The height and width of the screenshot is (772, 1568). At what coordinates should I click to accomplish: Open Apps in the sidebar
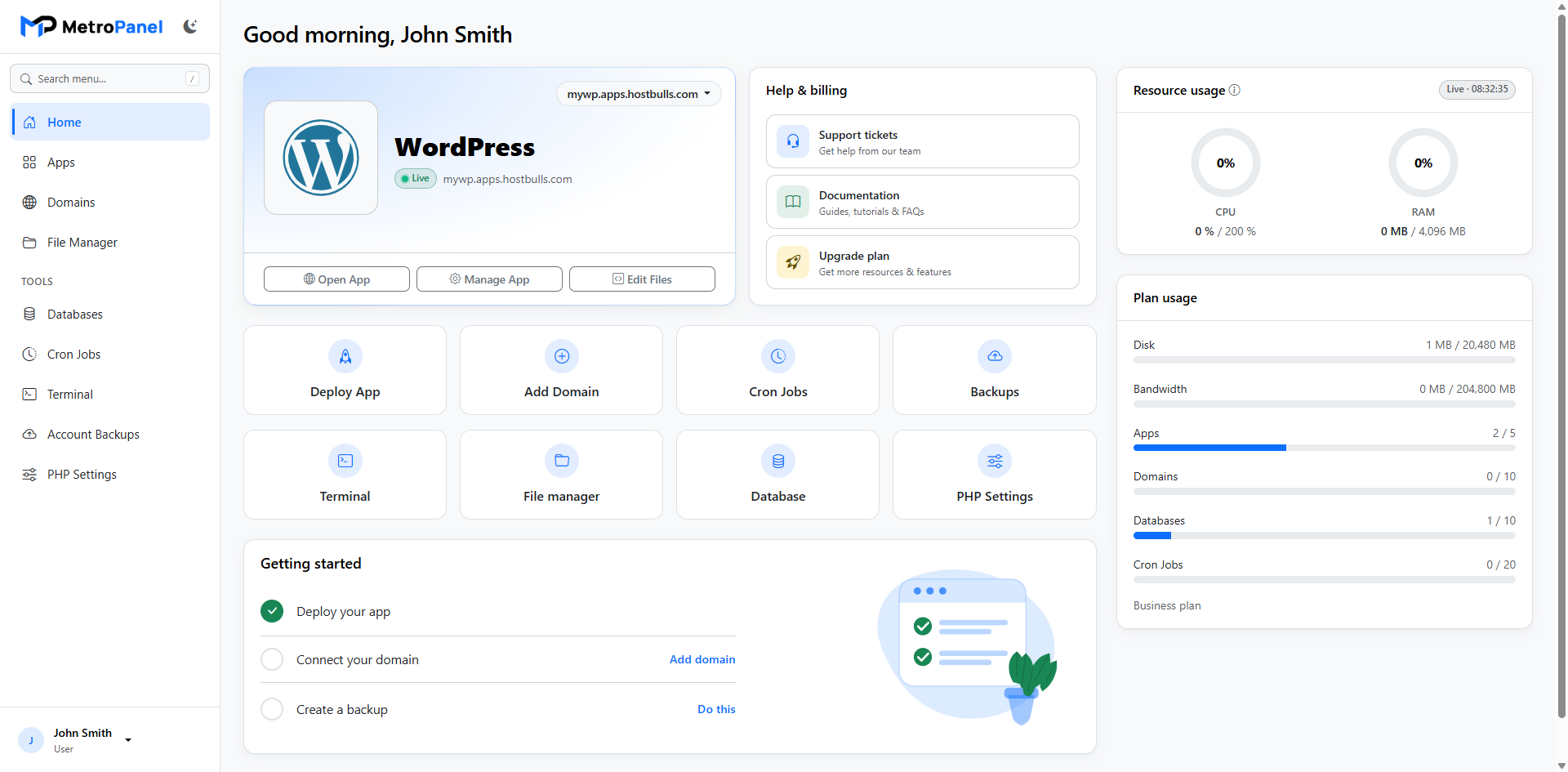pyautogui.click(x=110, y=162)
